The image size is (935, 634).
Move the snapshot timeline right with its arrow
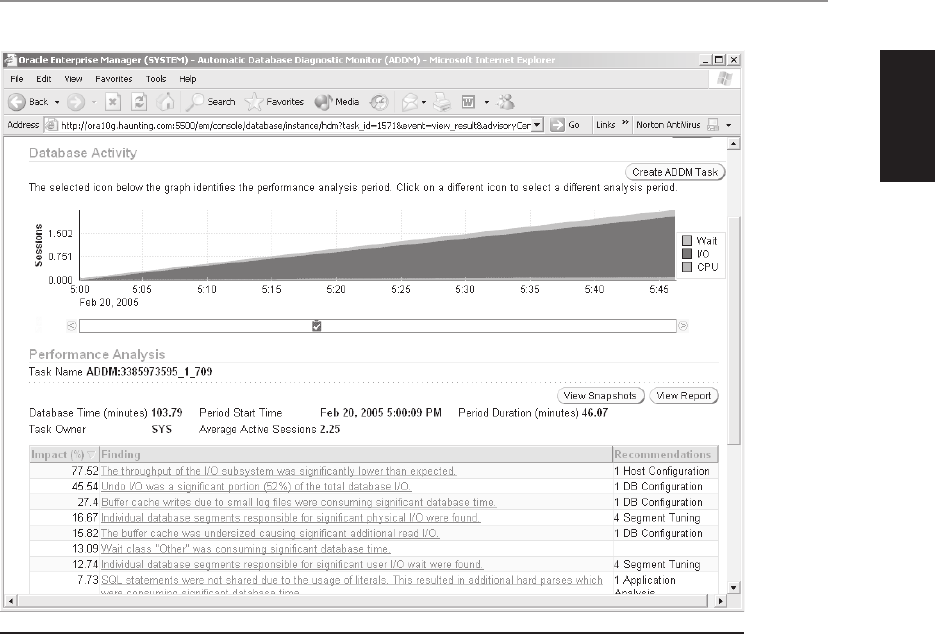click(683, 326)
